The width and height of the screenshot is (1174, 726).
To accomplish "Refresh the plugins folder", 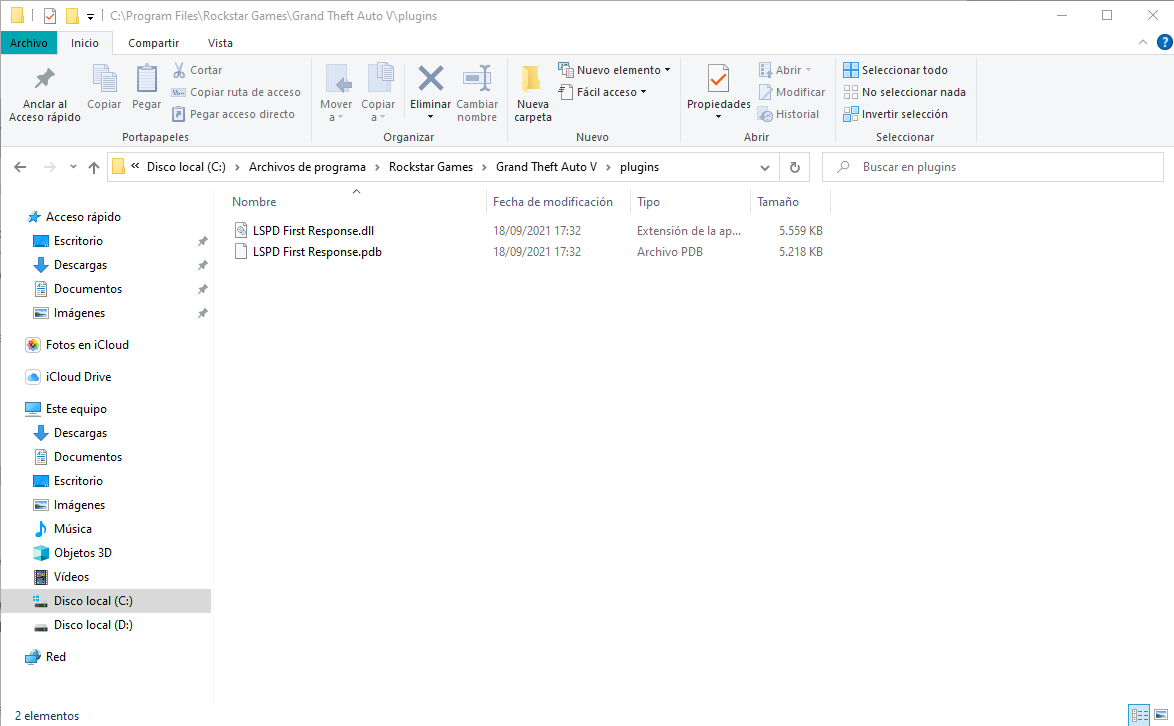I will point(794,168).
